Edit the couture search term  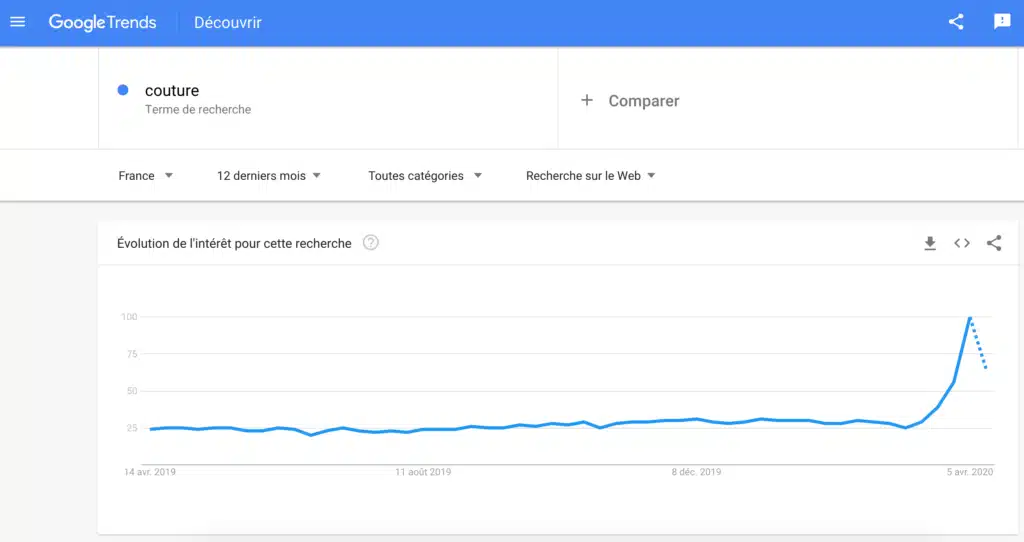coord(172,91)
